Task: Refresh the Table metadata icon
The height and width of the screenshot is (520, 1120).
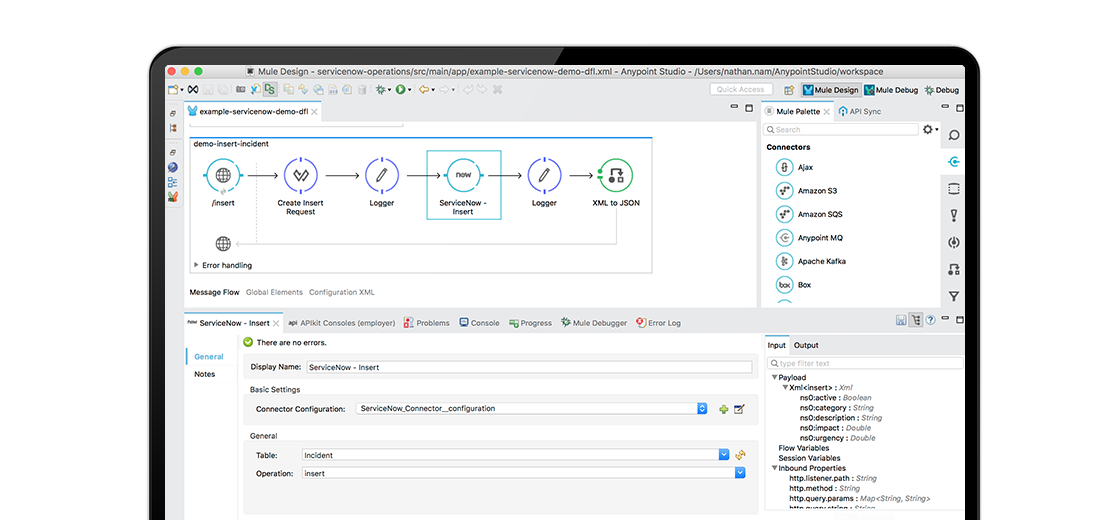Action: [740, 455]
